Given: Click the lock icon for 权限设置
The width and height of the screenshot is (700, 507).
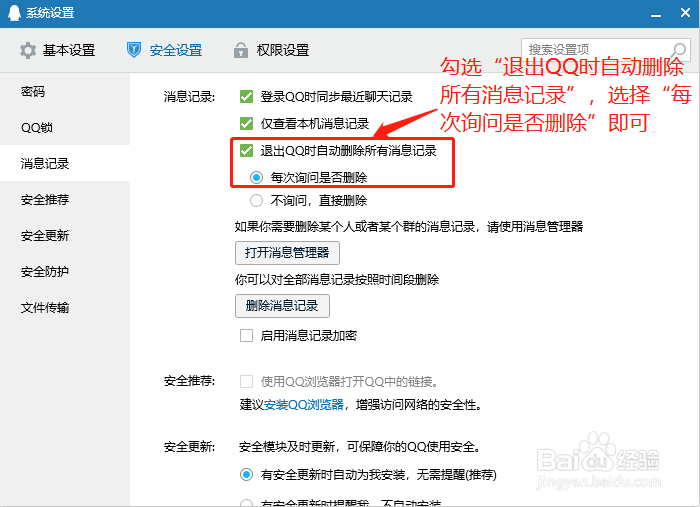Looking at the screenshot, I should [x=241, y=50].
